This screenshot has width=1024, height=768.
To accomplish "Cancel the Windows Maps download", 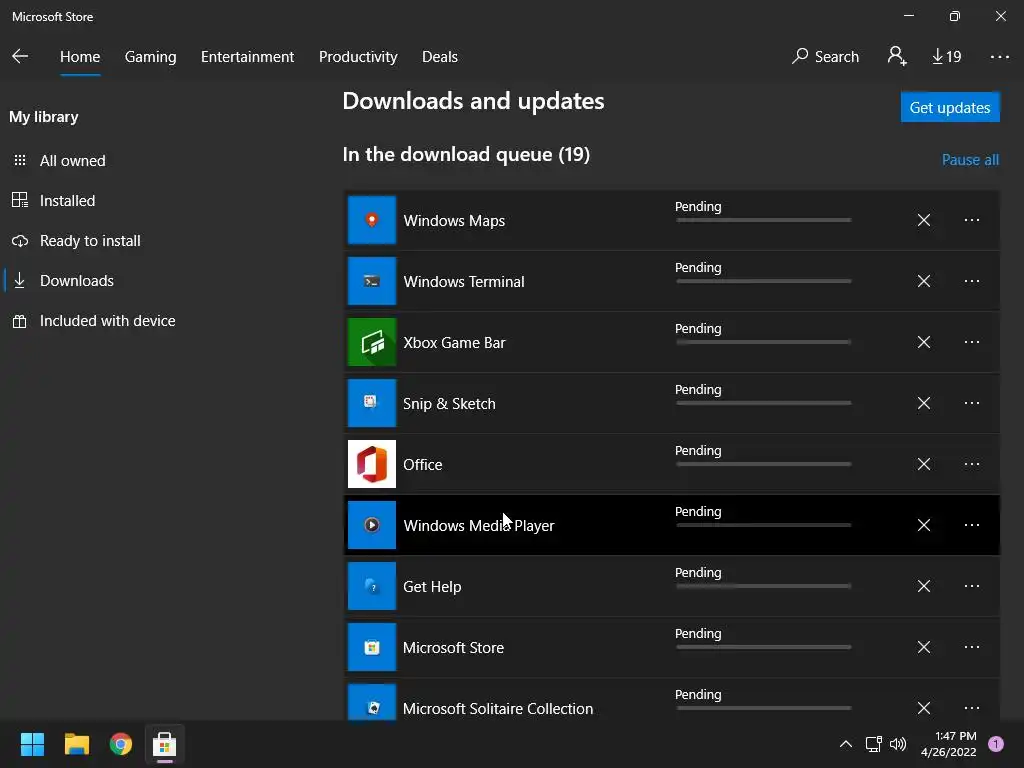I will 923,220.
